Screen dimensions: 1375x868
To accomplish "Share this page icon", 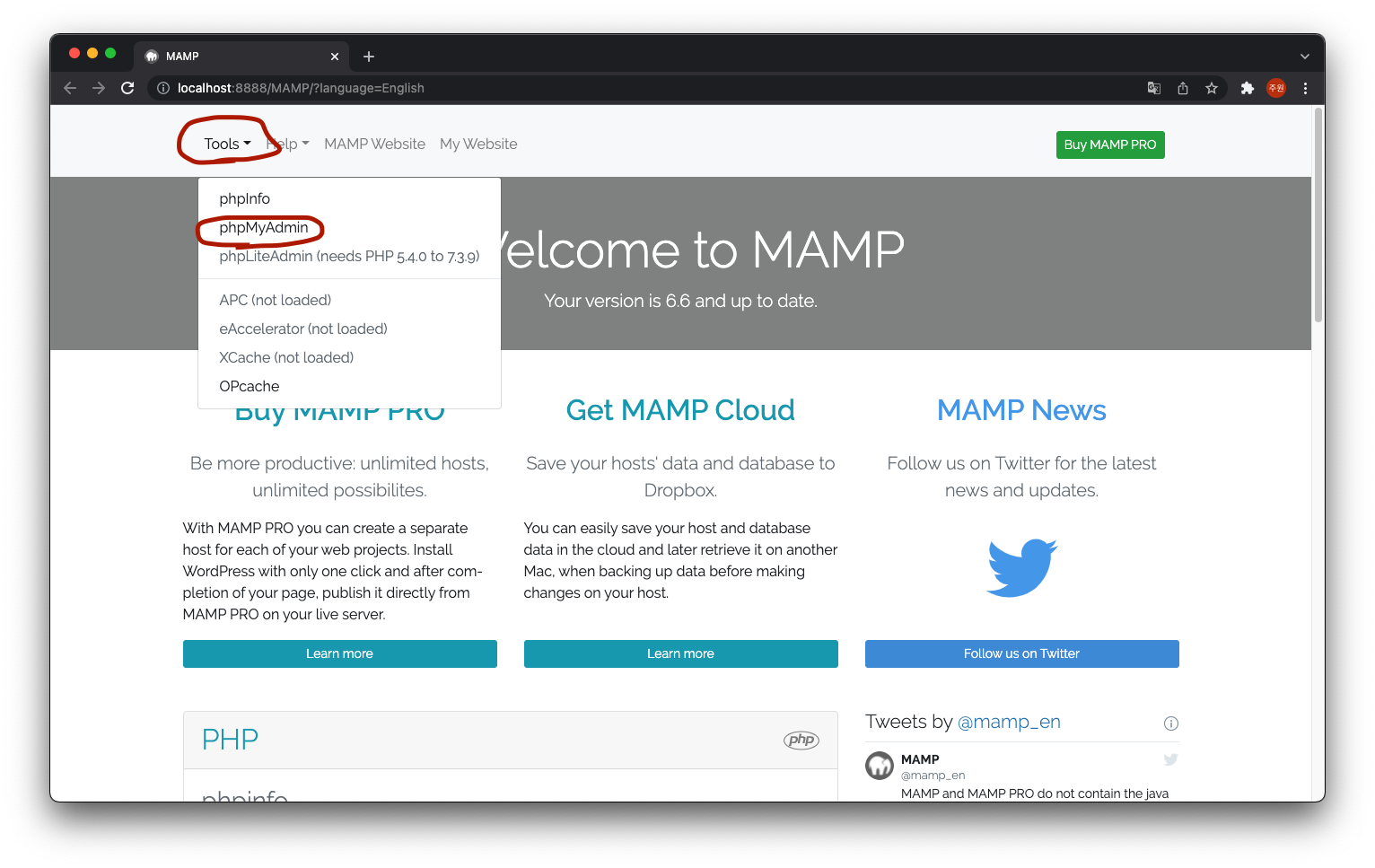I will [1183, 88].
